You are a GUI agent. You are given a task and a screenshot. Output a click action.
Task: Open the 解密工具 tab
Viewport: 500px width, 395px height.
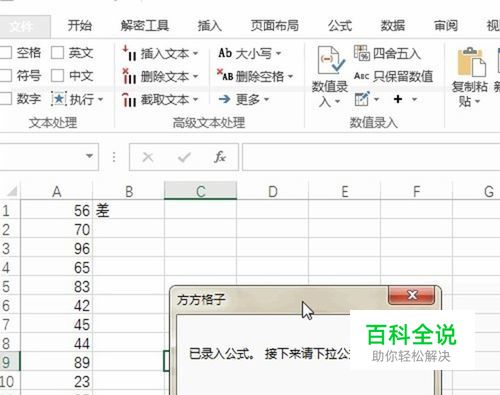click(145, 26)
